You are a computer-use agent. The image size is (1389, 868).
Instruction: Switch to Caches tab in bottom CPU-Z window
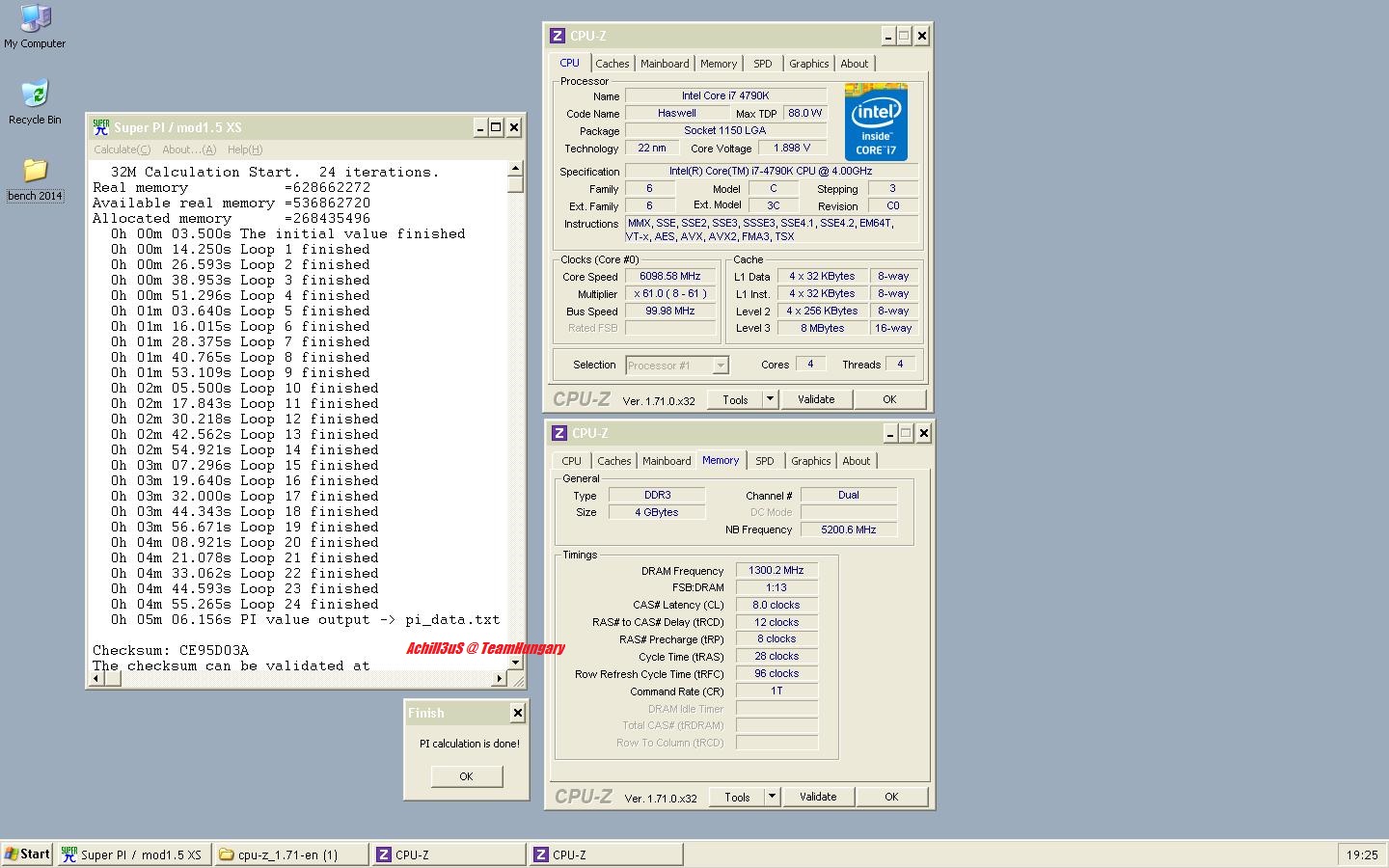click(613, 461)
